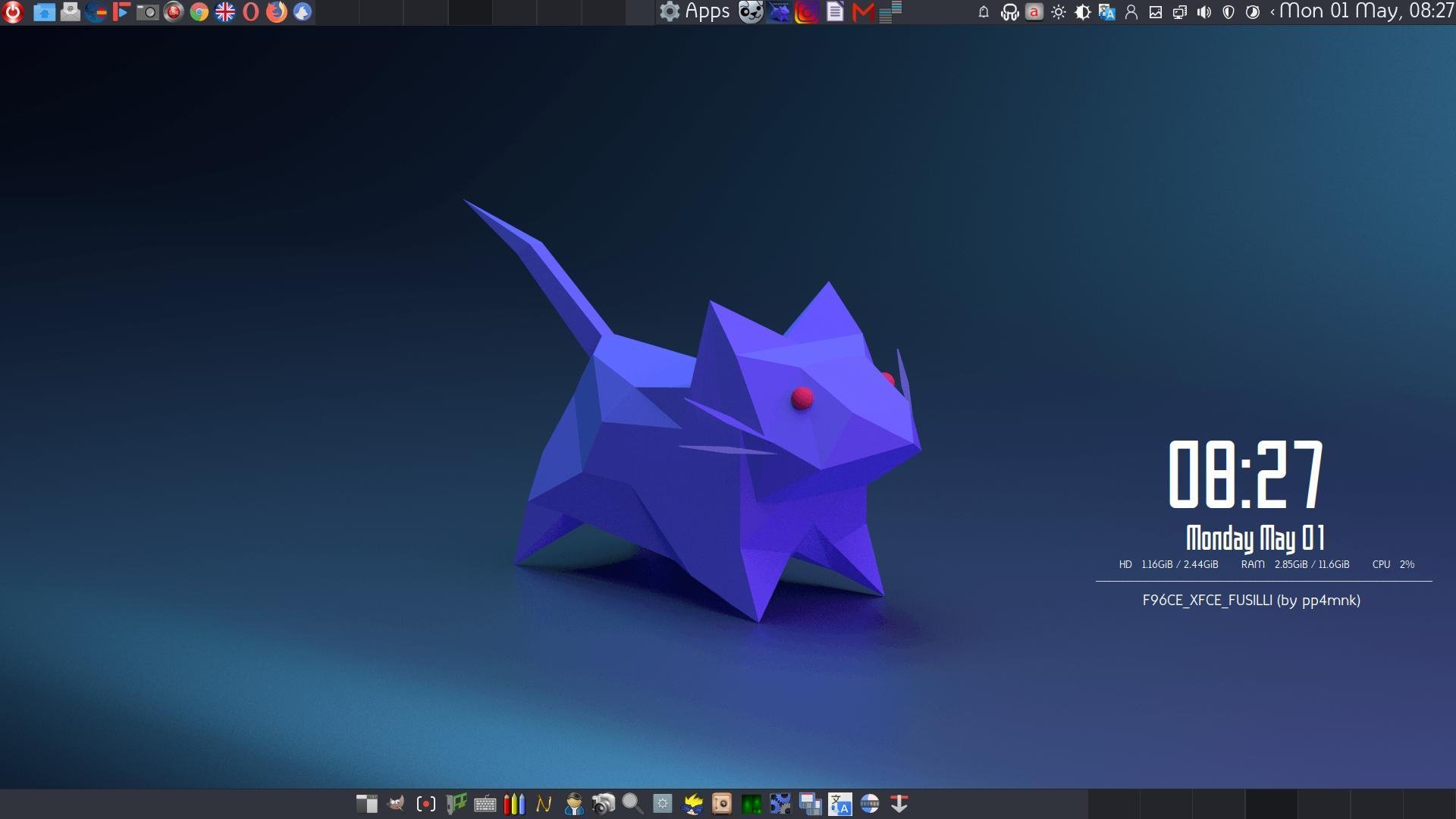Adjust brightness via the sun tray icon
The width and height of the screenshot is (1456, 819).
coord(1059,12)
